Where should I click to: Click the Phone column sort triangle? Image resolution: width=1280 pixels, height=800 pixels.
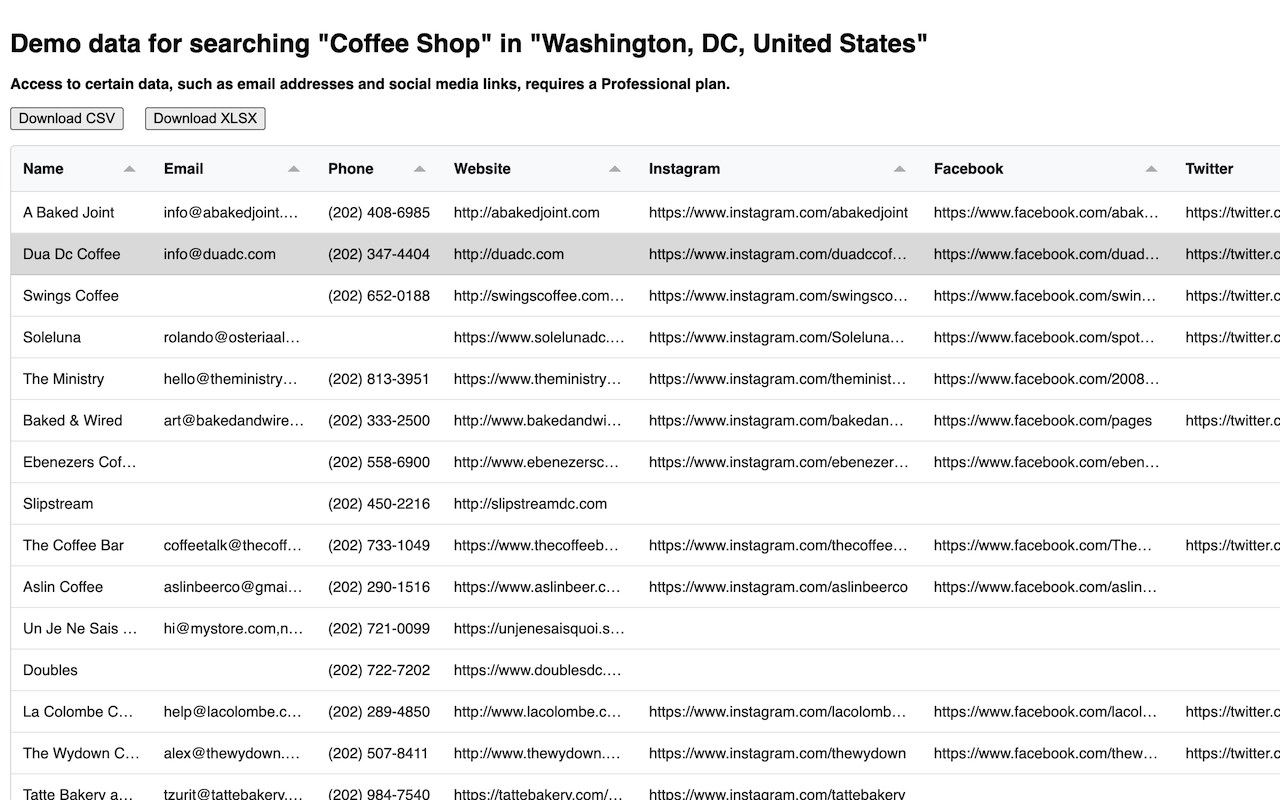point(419,169)
